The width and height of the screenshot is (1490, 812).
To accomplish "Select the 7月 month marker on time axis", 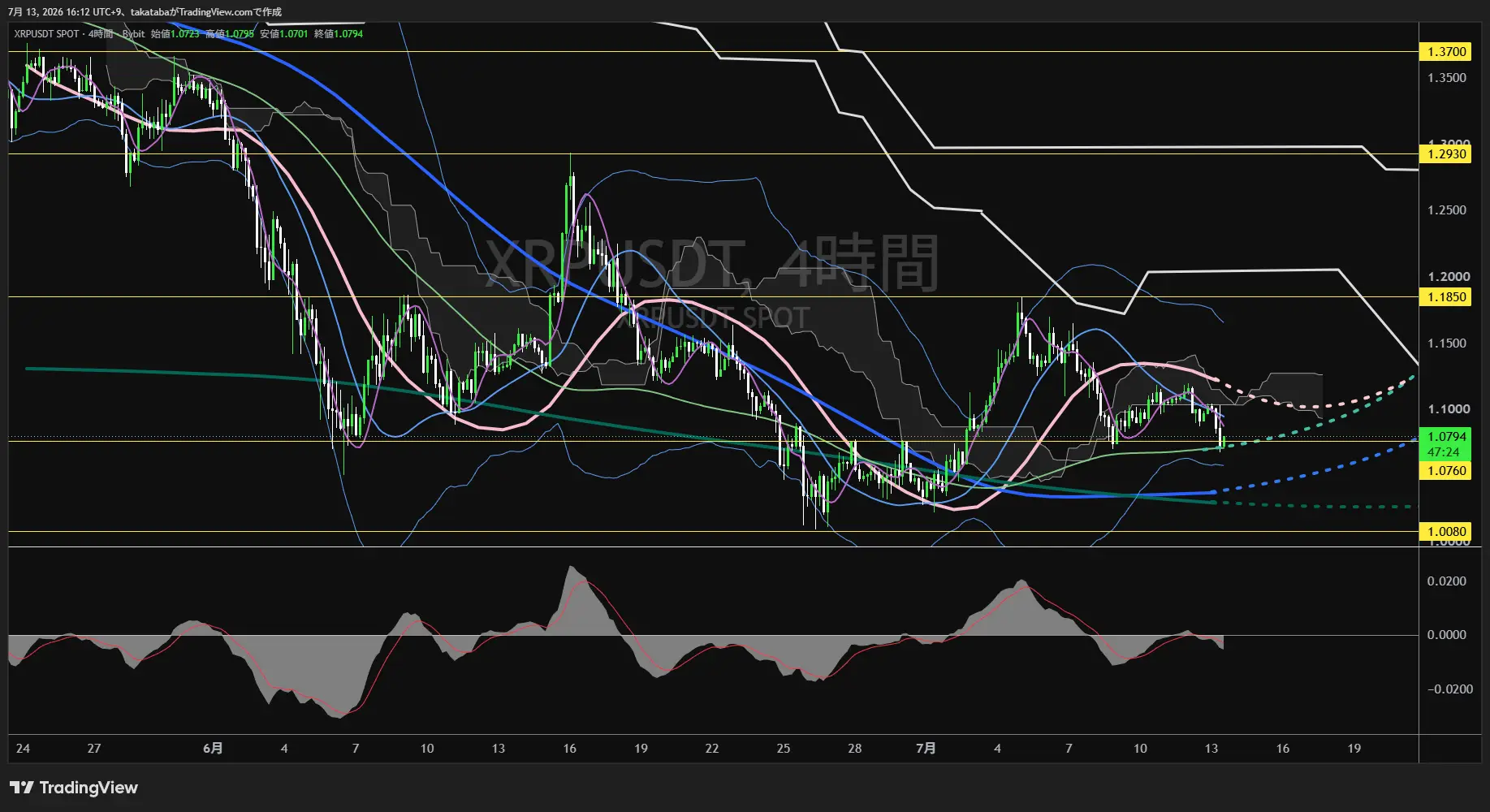I will (x=926, y=748).
